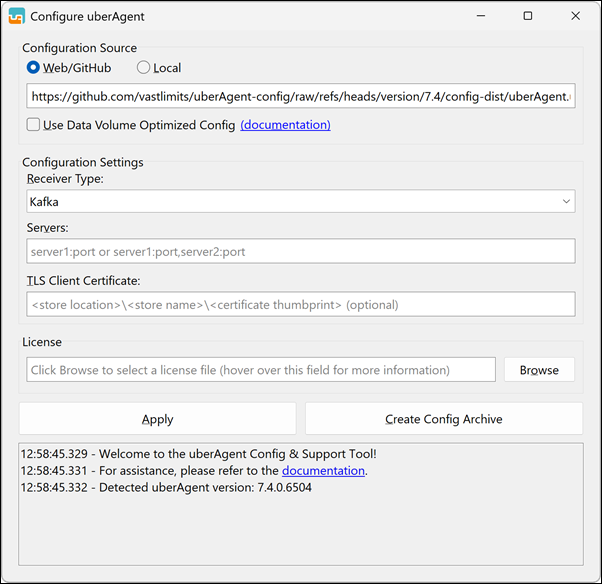The width and height of the screenshot is (602, 584).
Task: Choose the Local configuration source option
Action: (x=143, y=68)
